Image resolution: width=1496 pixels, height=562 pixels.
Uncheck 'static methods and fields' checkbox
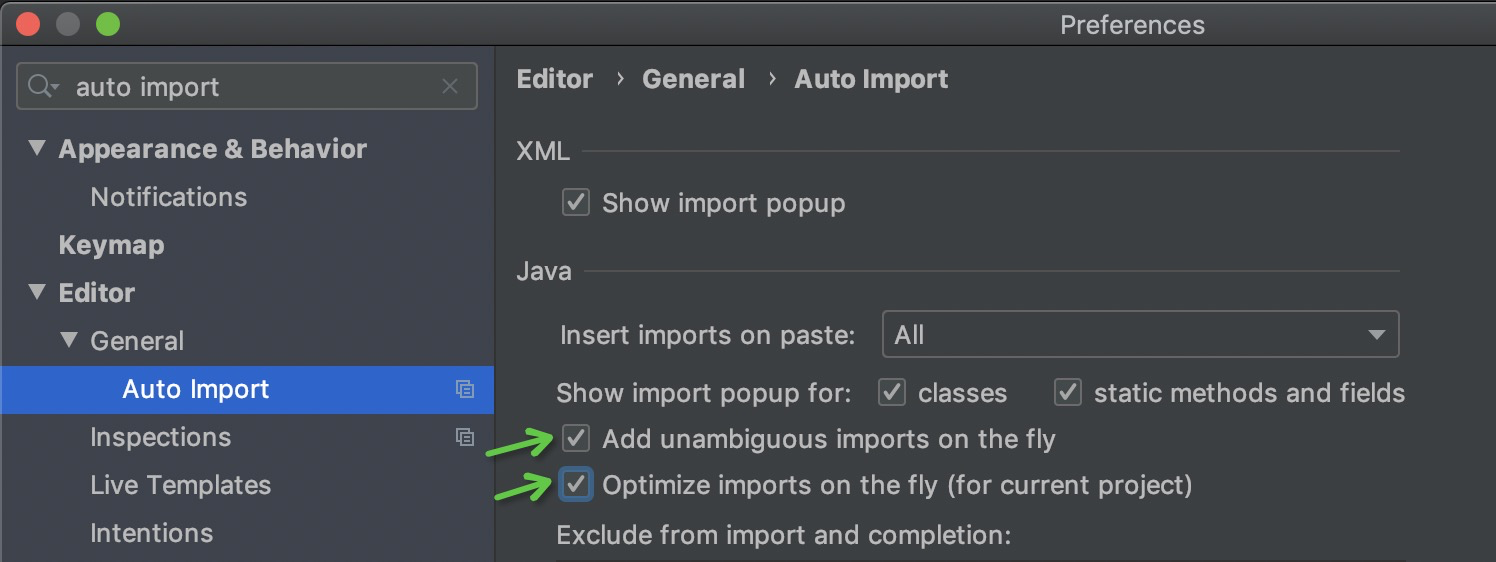(x=1068, y=393)
